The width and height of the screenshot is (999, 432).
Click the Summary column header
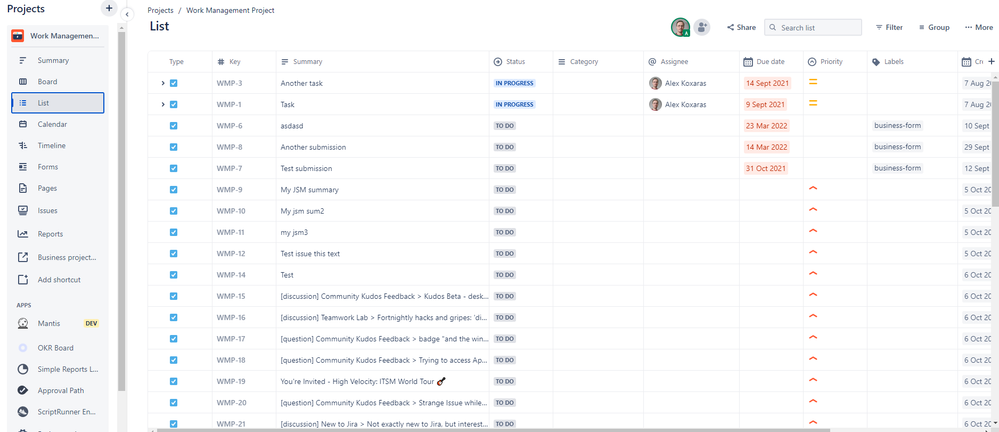point(382,62)
